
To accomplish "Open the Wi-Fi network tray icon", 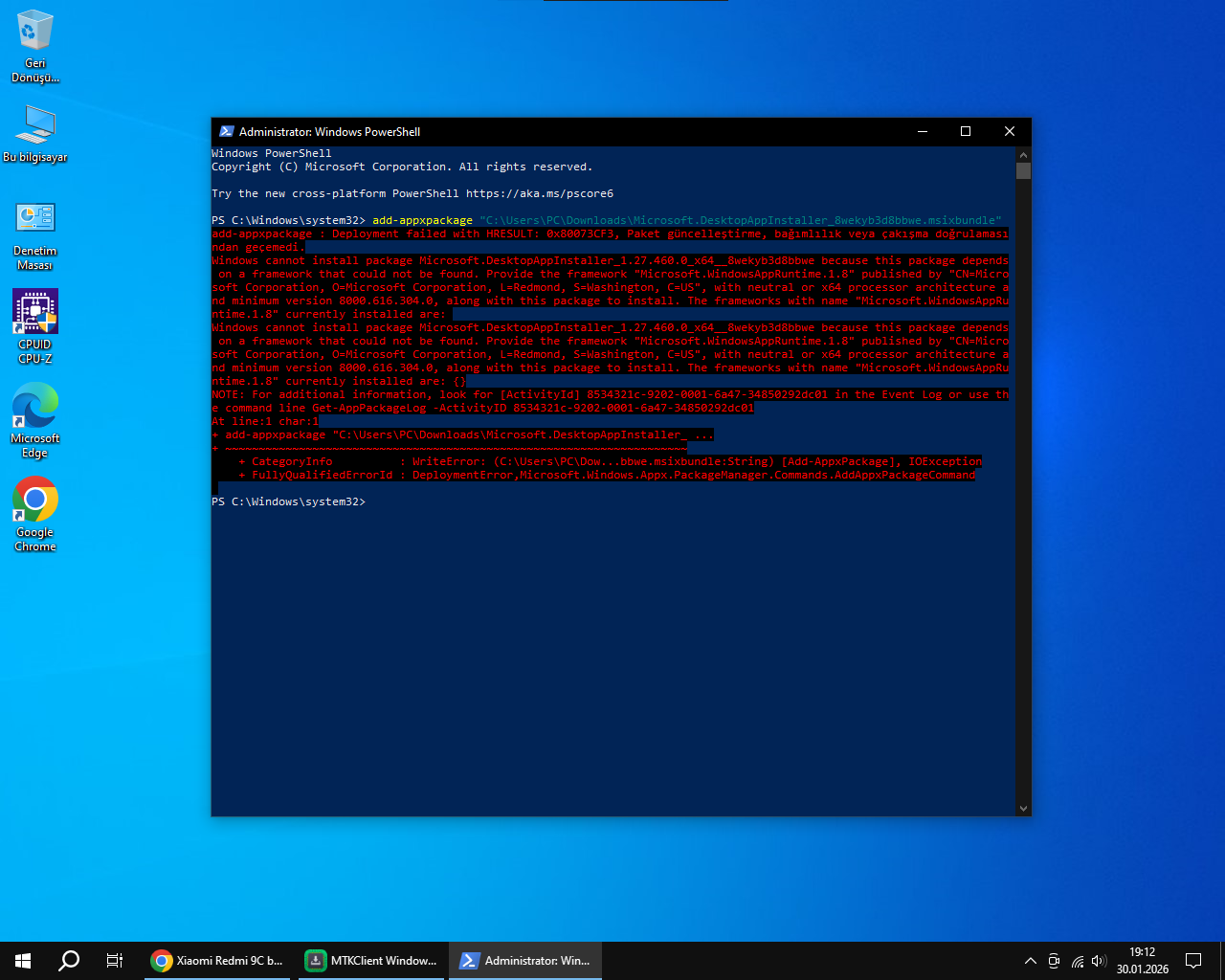I will click(1078, 961).
